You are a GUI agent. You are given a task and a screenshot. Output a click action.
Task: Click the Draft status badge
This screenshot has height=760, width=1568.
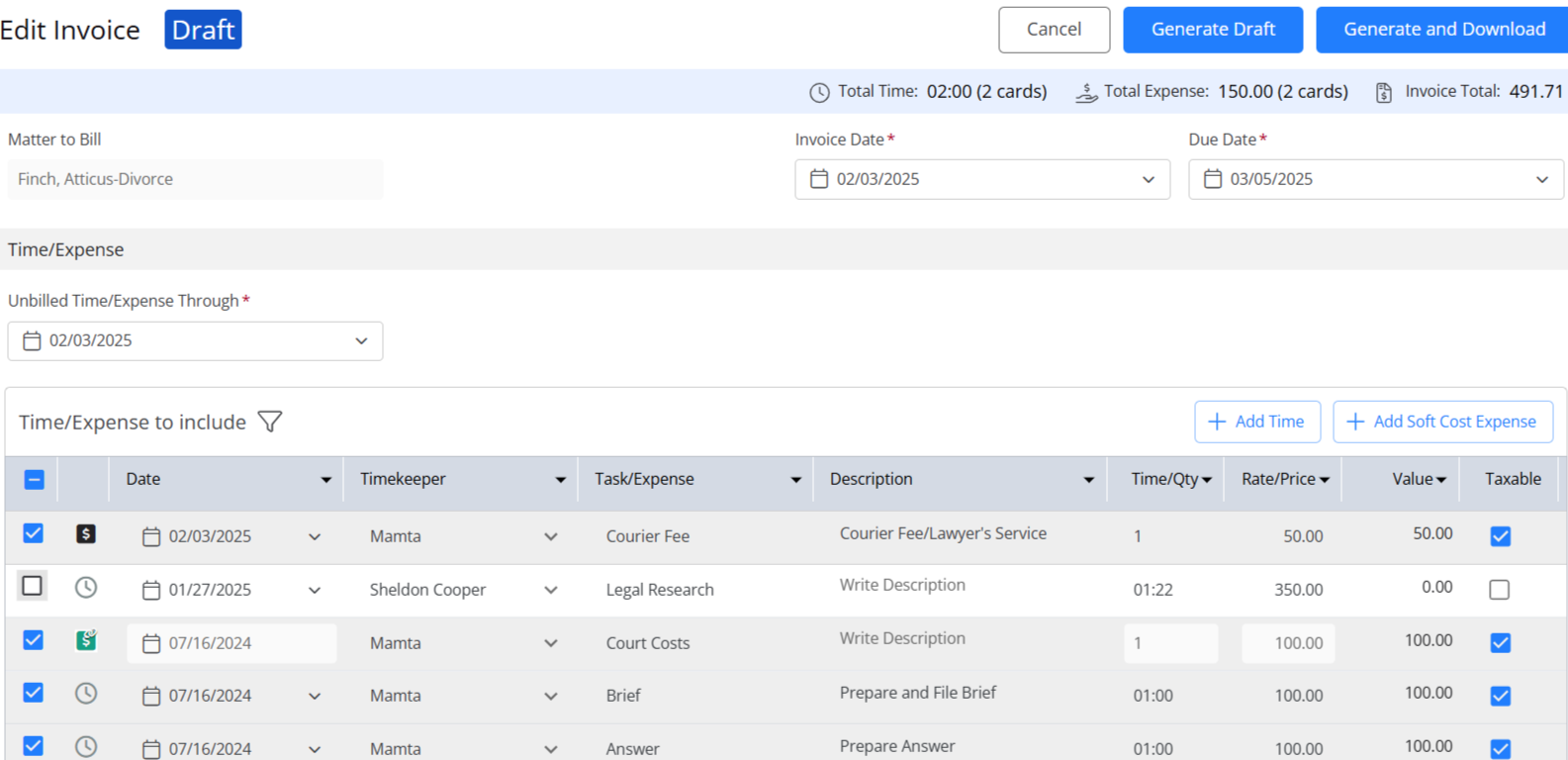click(x=203, y=30)
